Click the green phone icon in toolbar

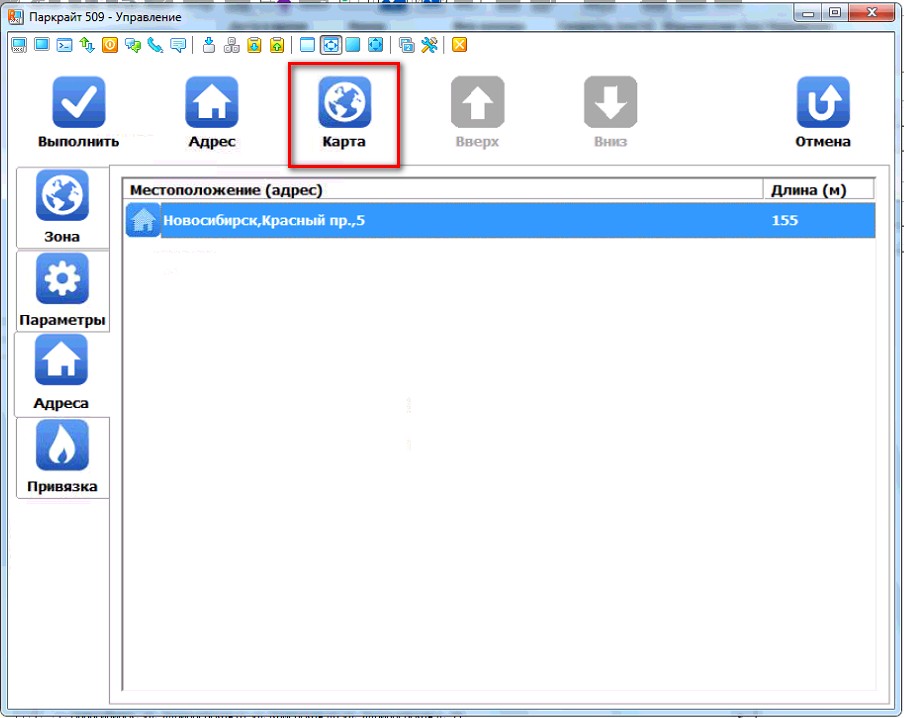(155, 45)
